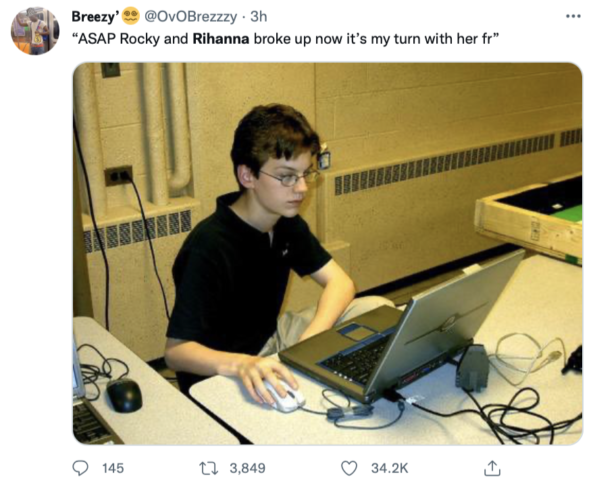Open the share upload arrow icon
Viewport: 595px width, 477px height.
(x=492, y=468)
